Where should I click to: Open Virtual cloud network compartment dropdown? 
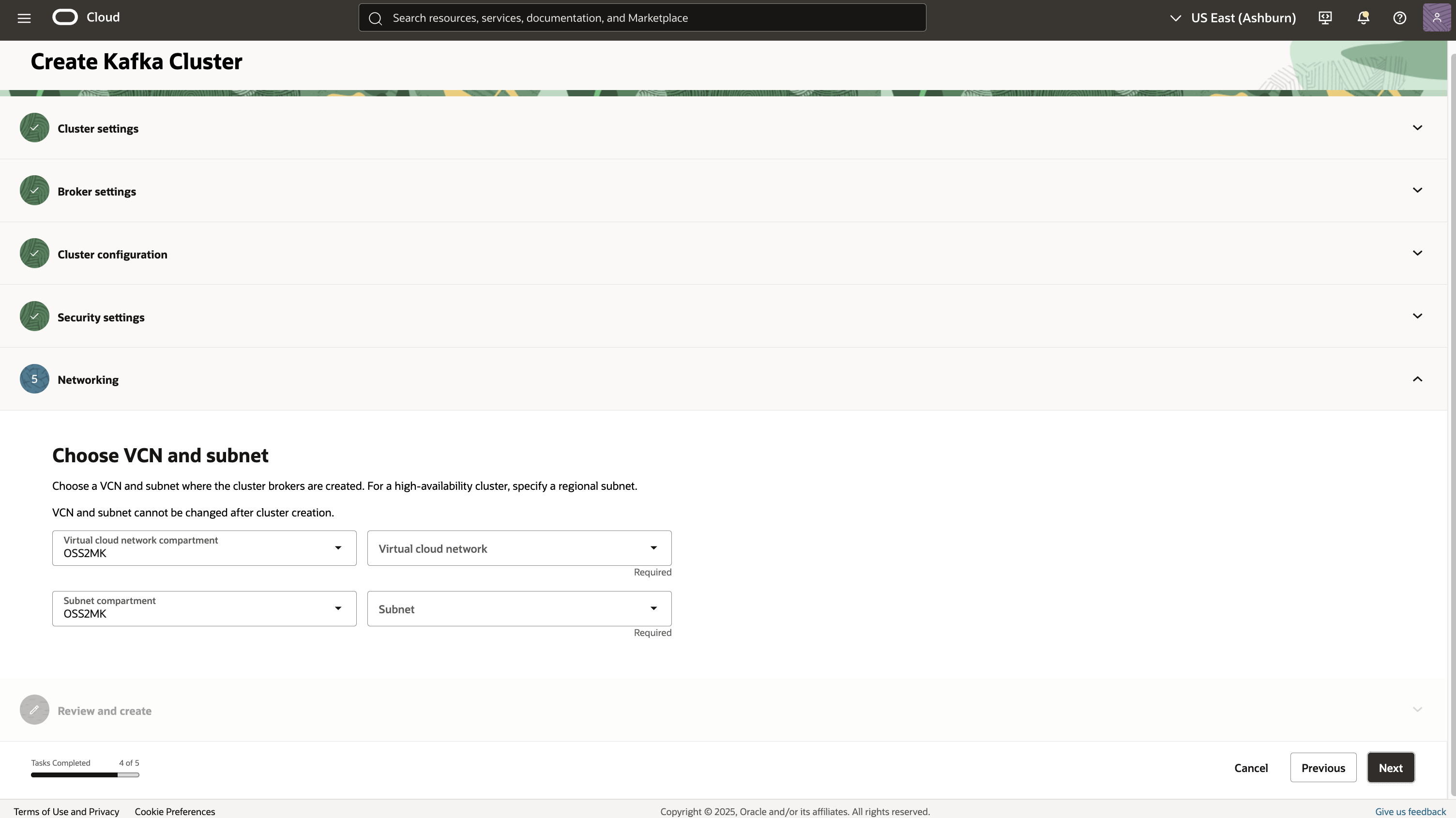point(204,548)
